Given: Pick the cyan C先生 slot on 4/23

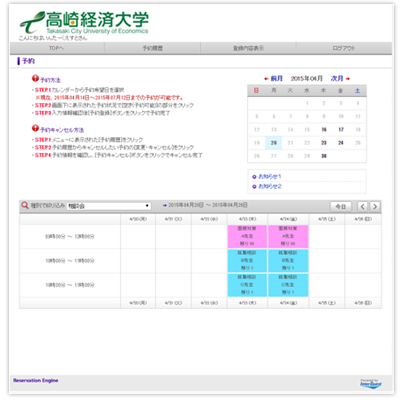Looking at the screenshot, I should pyautogui.click(x=247, y=285).
